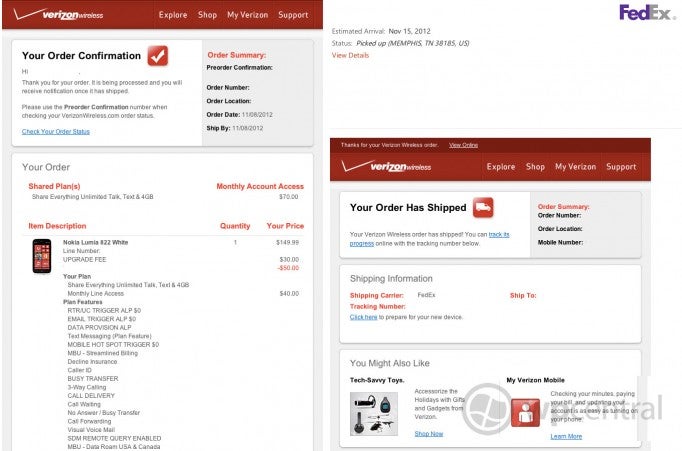The height and width of the screenshot is (451, 682).
Task: Click the Verizon Wireless logo in the shipped email
Action: click(x=386, y=166)
